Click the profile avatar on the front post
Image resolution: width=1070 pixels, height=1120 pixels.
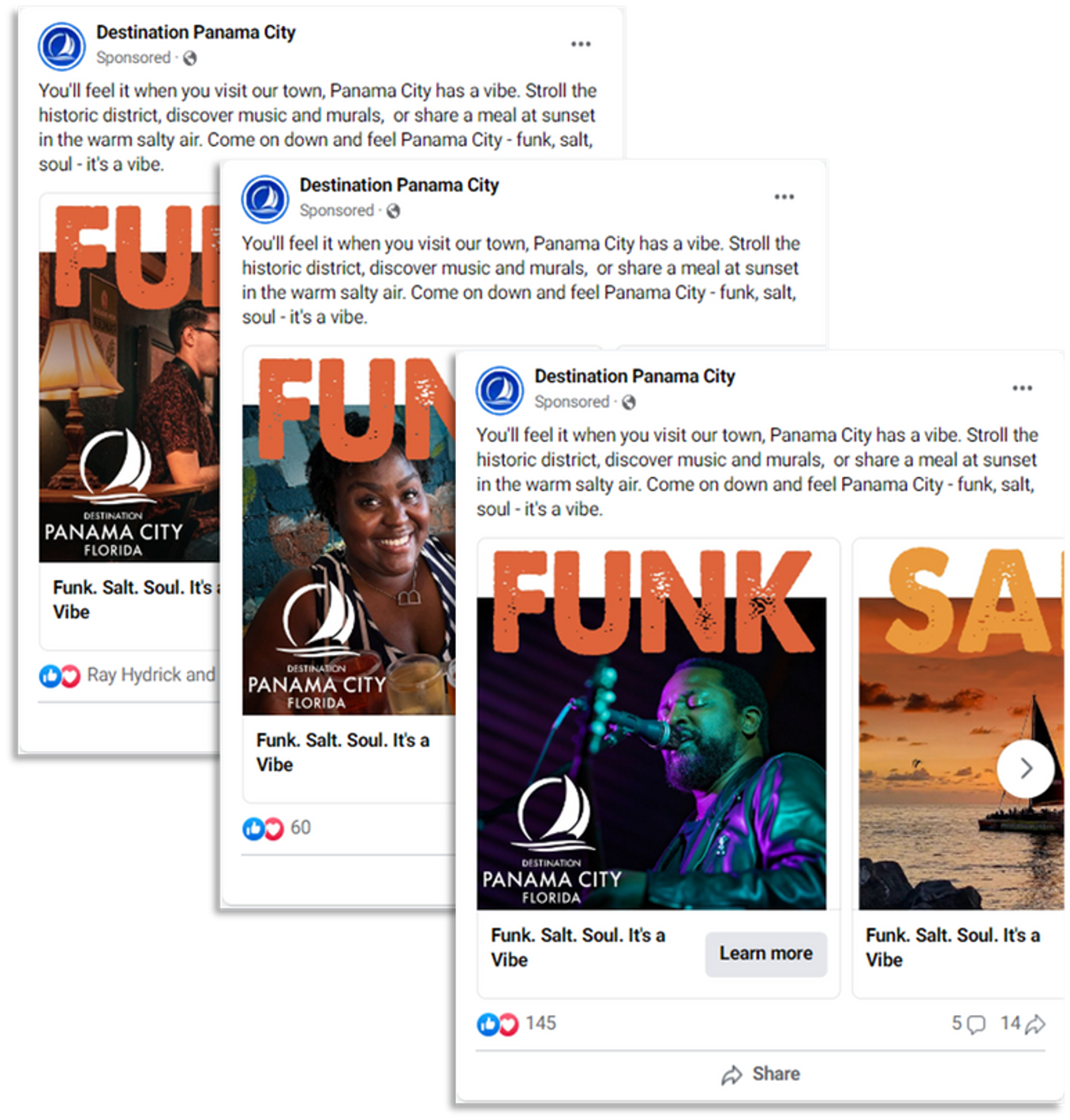coord(499,390)
